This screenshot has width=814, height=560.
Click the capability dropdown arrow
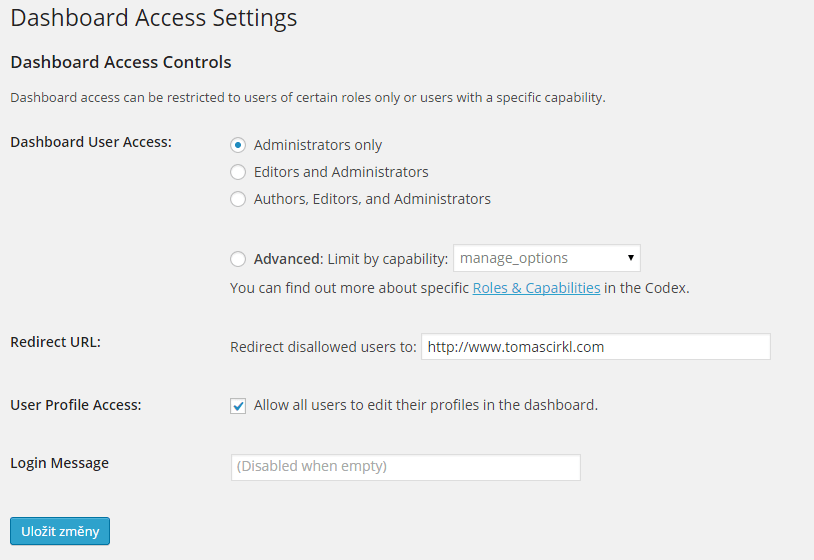click(x=630, y=258)
